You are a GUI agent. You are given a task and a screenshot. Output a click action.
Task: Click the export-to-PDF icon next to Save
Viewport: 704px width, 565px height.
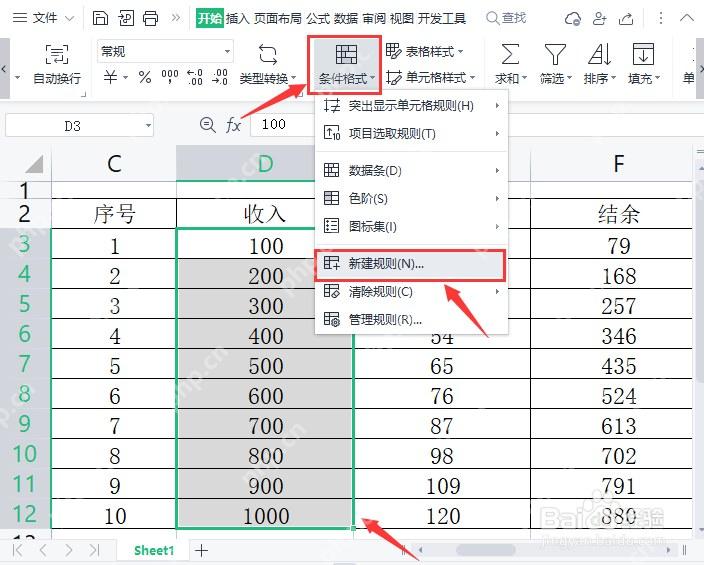126,18
